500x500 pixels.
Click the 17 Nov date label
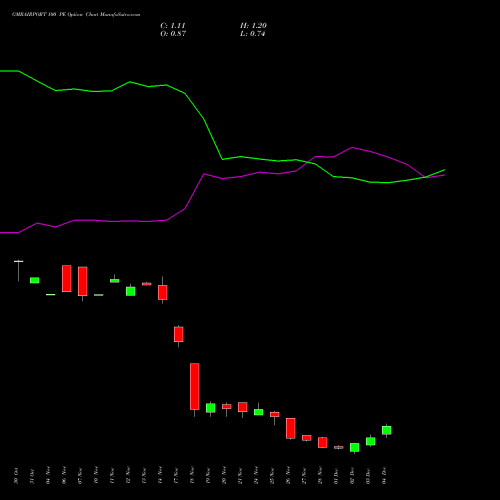(x=176, y=476)
